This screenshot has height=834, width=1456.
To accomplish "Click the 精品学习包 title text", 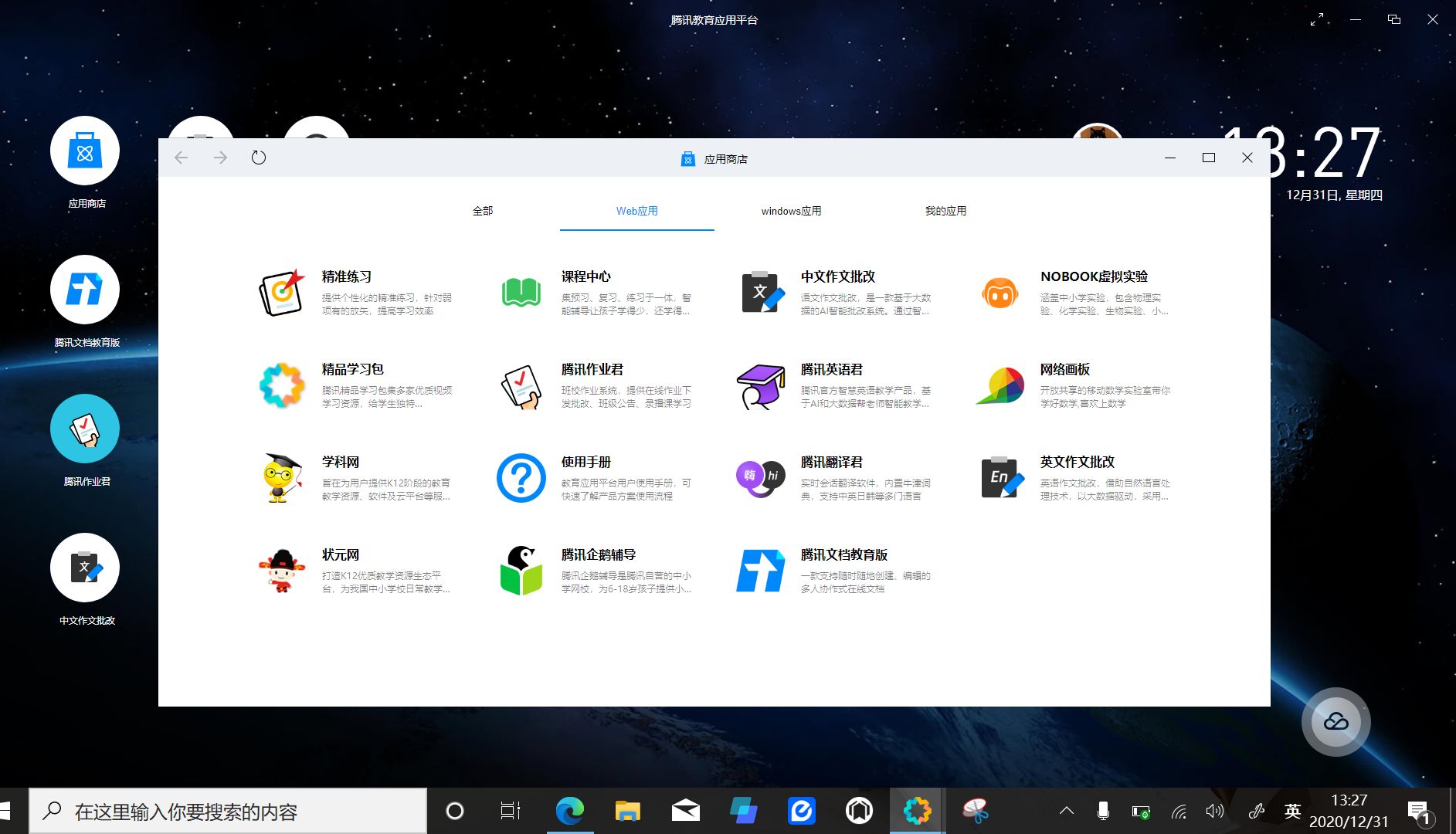I will (x=353, y=369).
